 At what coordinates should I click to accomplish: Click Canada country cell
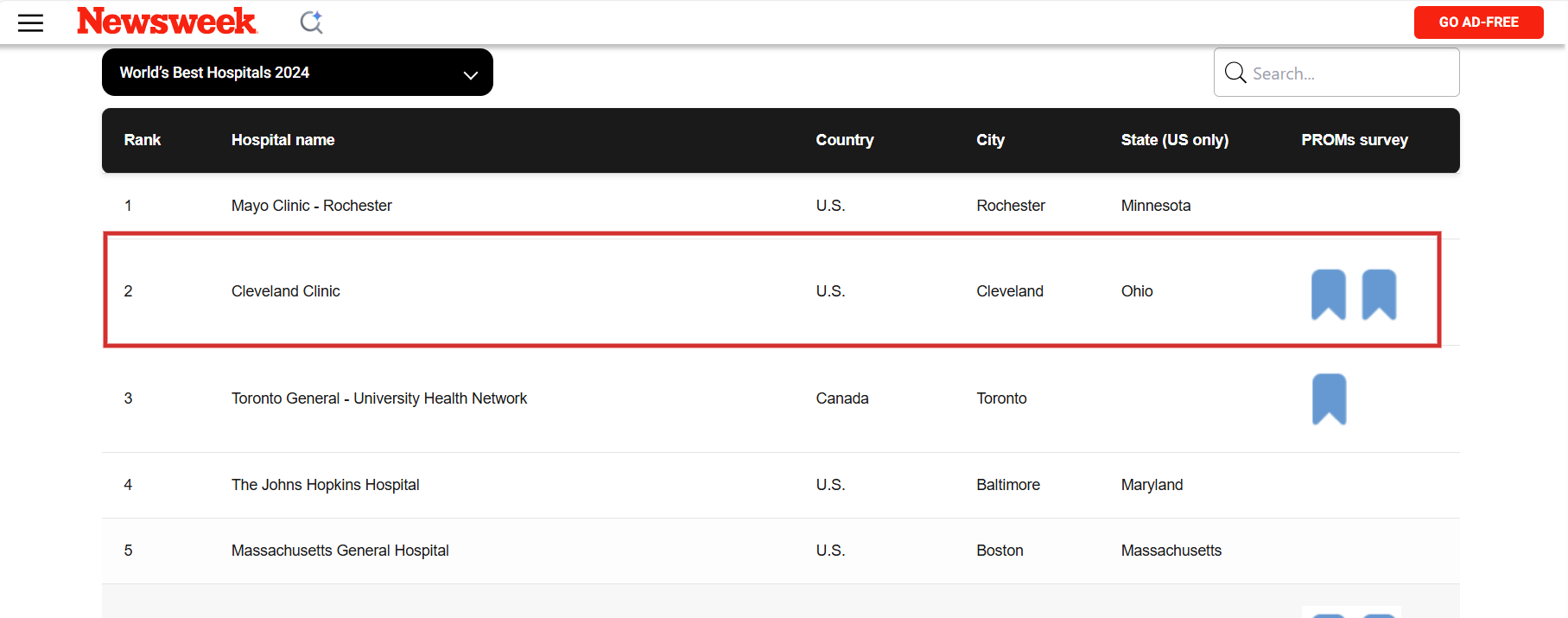click(x=842, y=398)
